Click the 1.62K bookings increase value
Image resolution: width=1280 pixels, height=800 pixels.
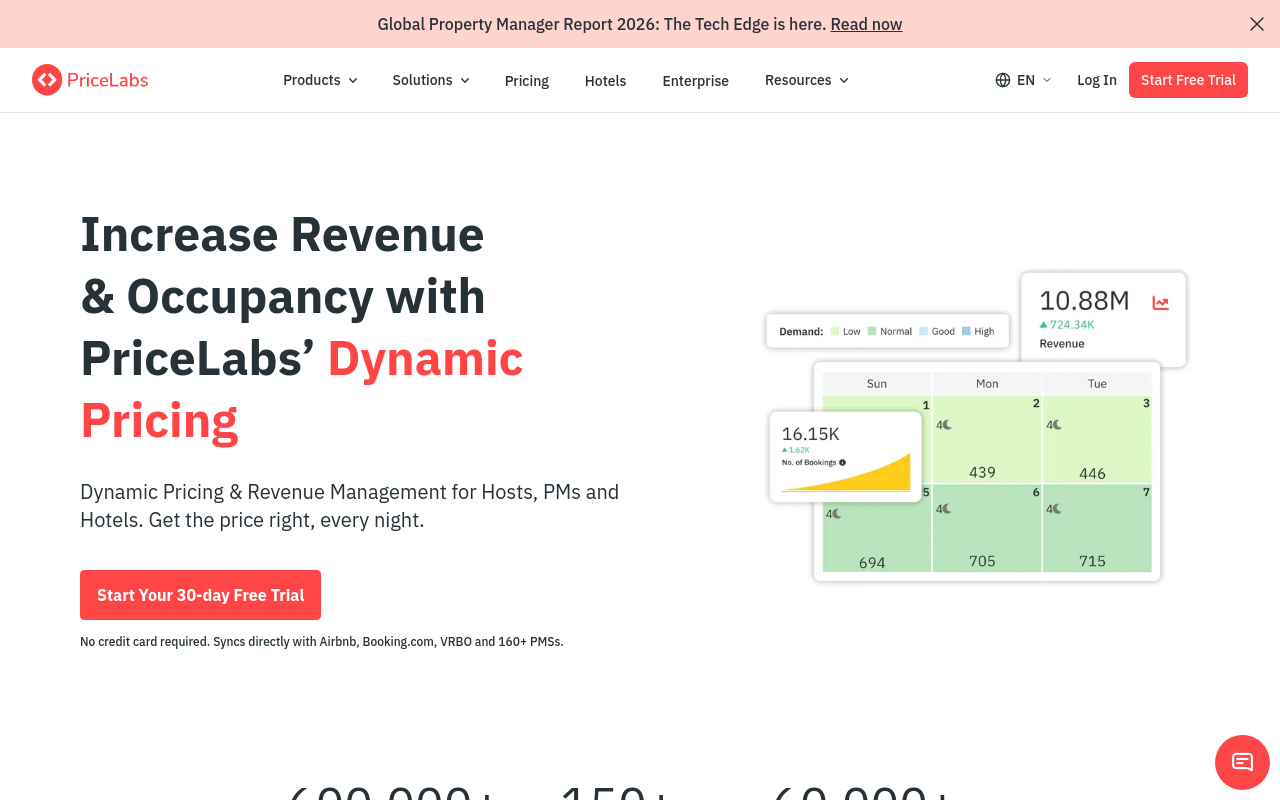tap(799, 450)
